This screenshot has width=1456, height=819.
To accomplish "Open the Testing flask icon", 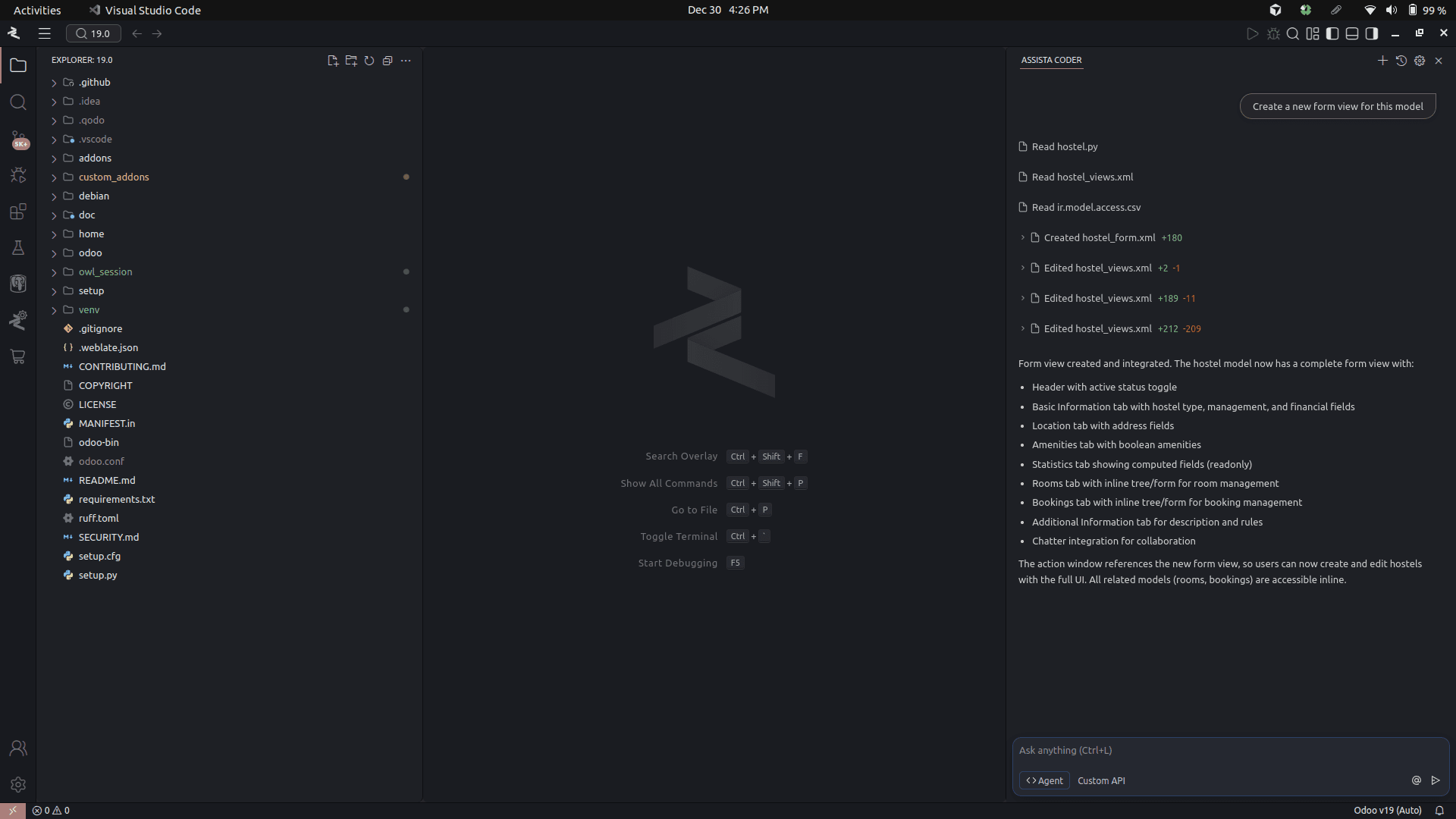I will coord(18,248).
